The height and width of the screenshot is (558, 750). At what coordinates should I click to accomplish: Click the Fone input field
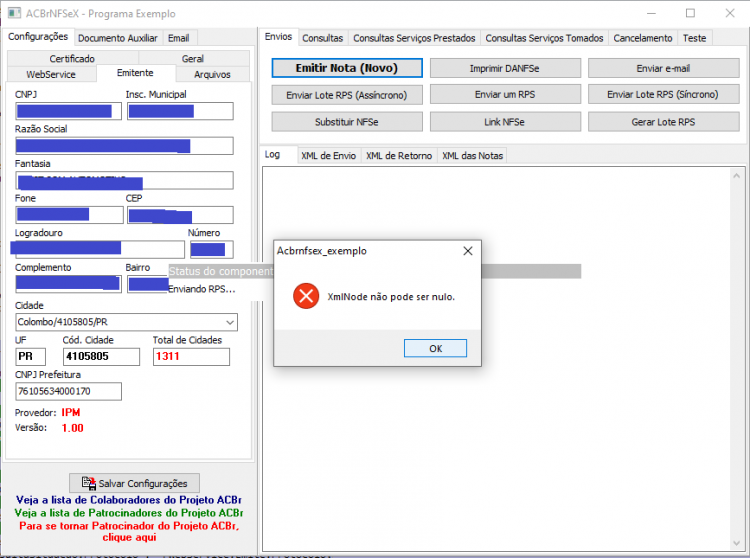pos(69,215)
